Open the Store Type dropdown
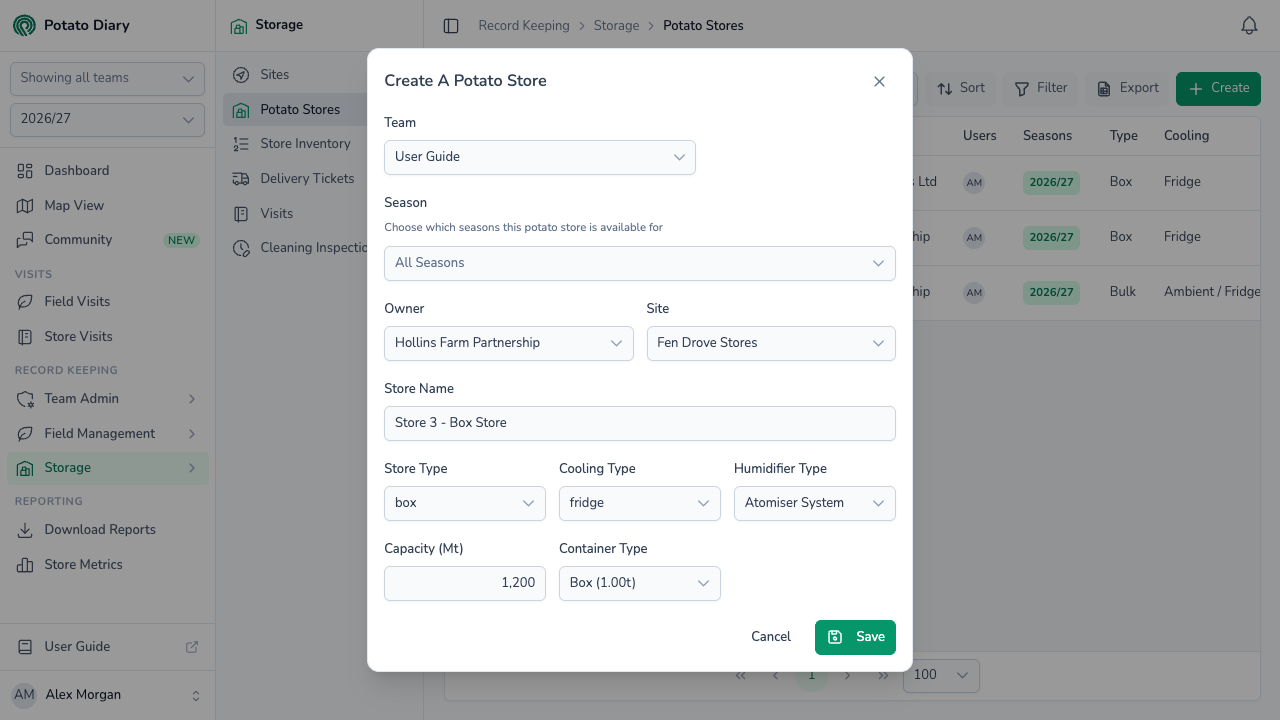Screen dimensions: 1280x720 (x=465, y=503)
